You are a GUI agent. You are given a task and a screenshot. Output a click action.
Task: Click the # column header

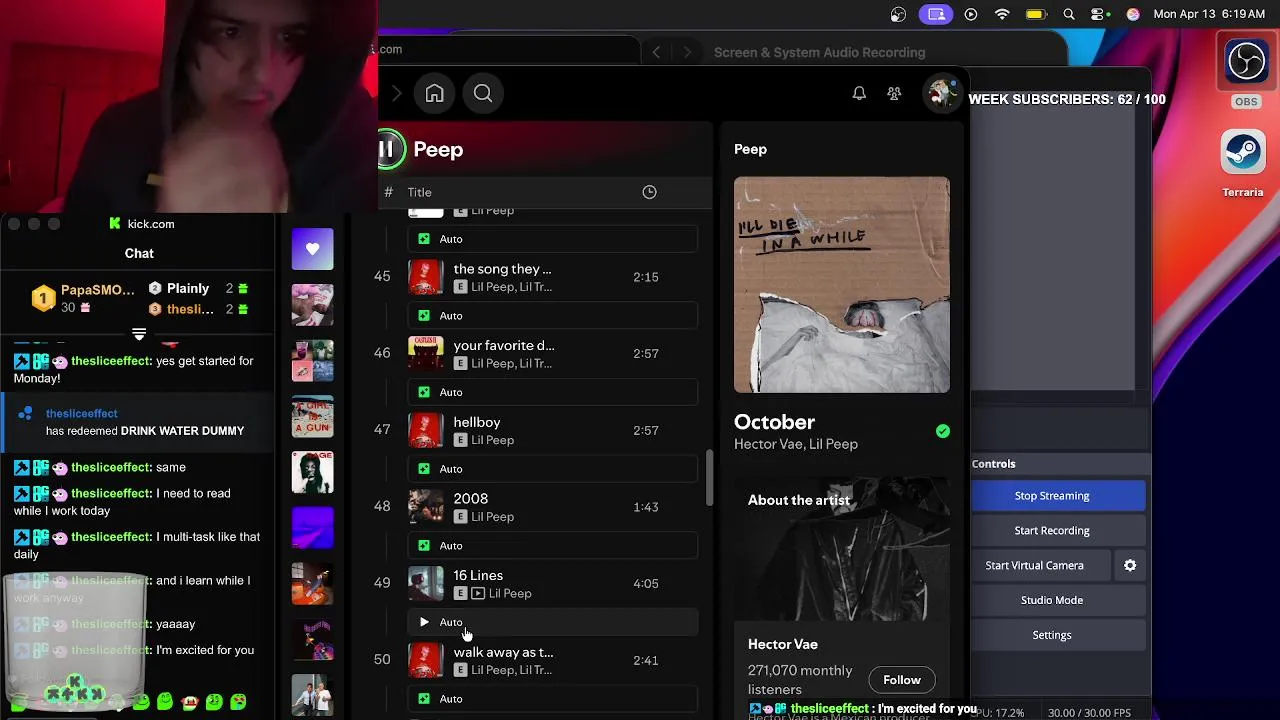pyautogui.click(x=388, y=192)
